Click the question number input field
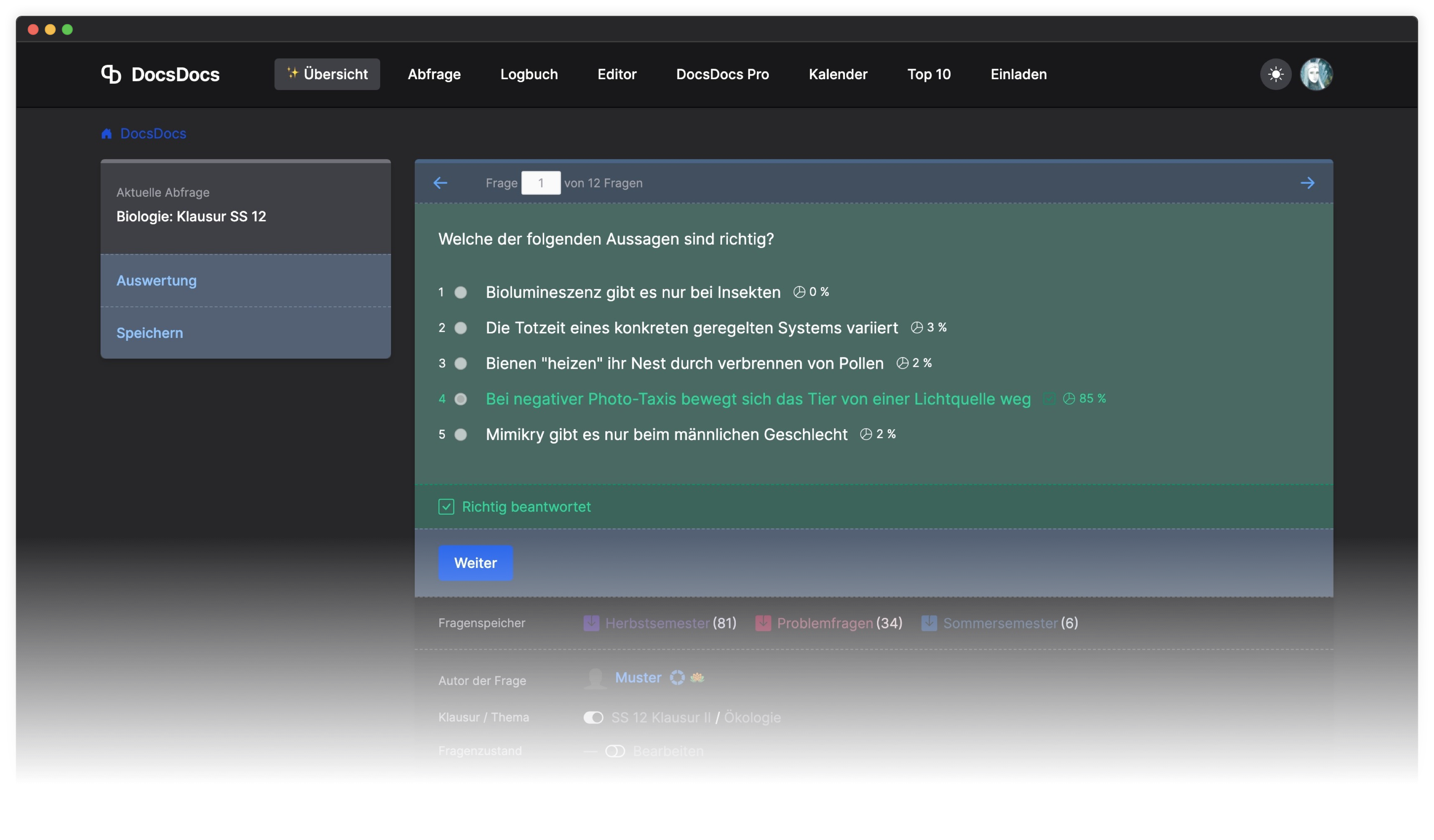This screenshot has width=1434, height=840. click(x=541, y=182)
